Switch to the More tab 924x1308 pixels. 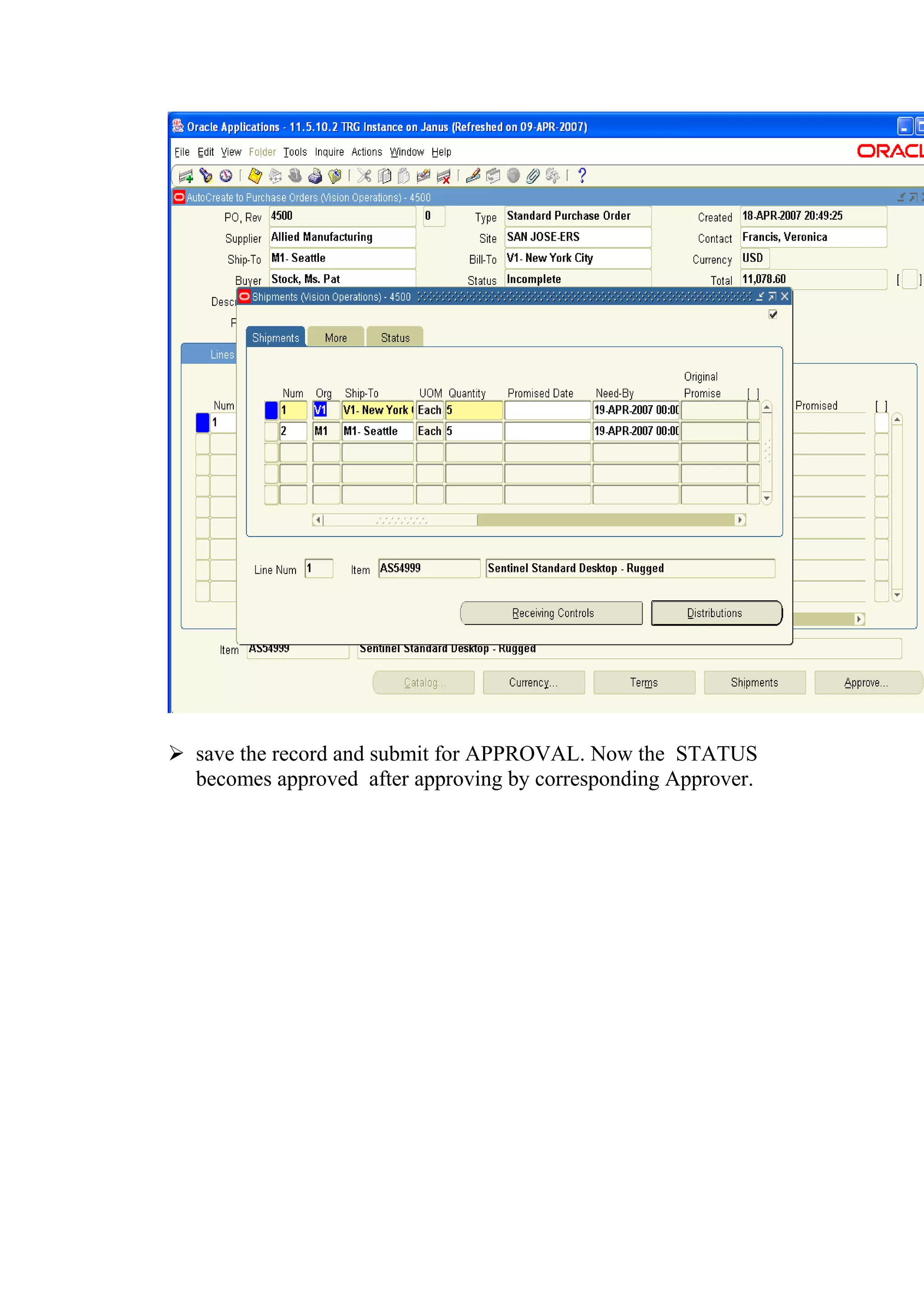point(336,337)
